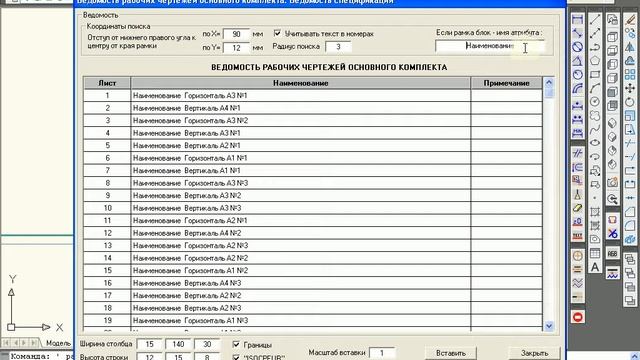Select the Offset tool
The image size is (640, 360).
(630, 61)
